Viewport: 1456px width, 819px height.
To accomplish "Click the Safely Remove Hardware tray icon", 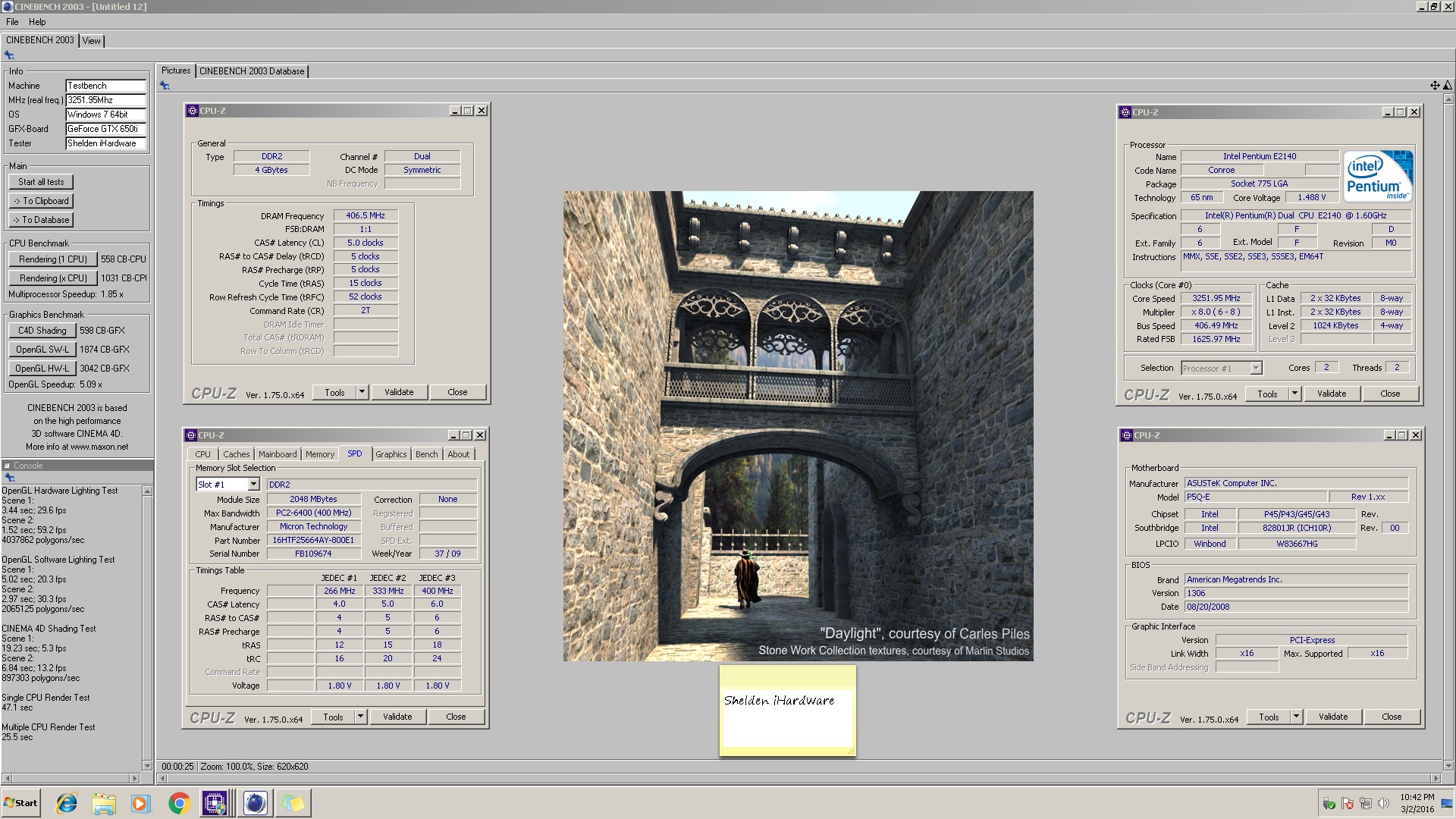I will (1329, 804).
